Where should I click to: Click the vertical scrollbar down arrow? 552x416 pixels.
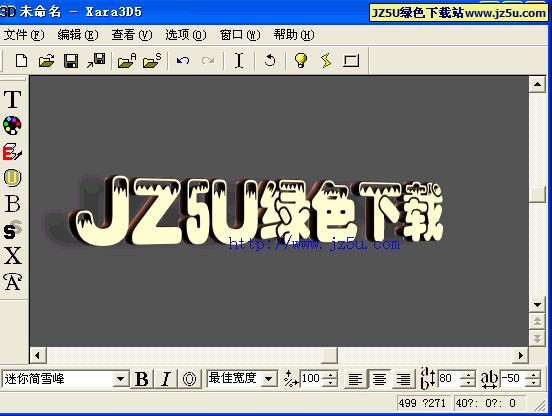tap(537, 305)
